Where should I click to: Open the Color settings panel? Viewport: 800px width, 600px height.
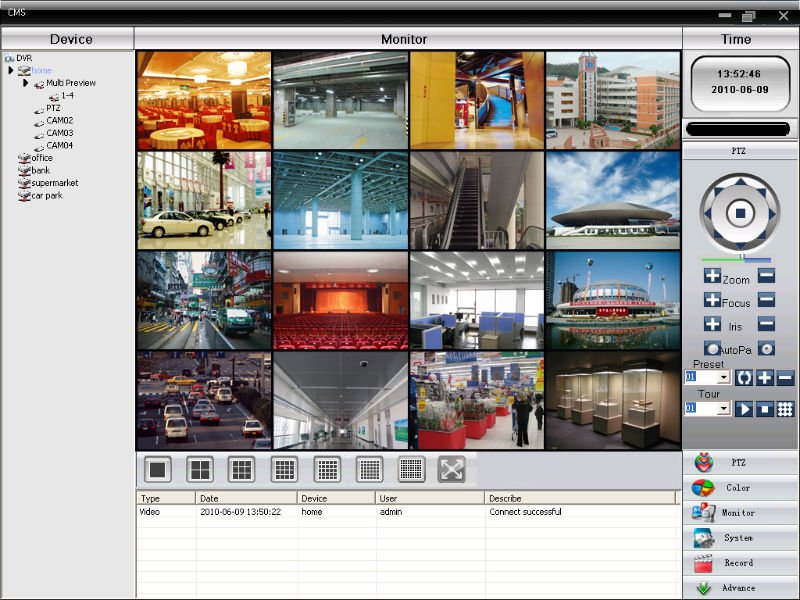740,488
